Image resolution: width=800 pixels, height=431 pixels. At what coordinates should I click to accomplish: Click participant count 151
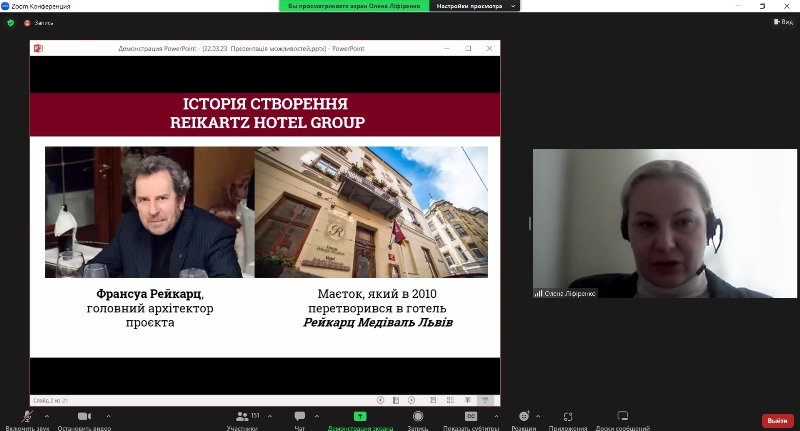click(255, 416)
